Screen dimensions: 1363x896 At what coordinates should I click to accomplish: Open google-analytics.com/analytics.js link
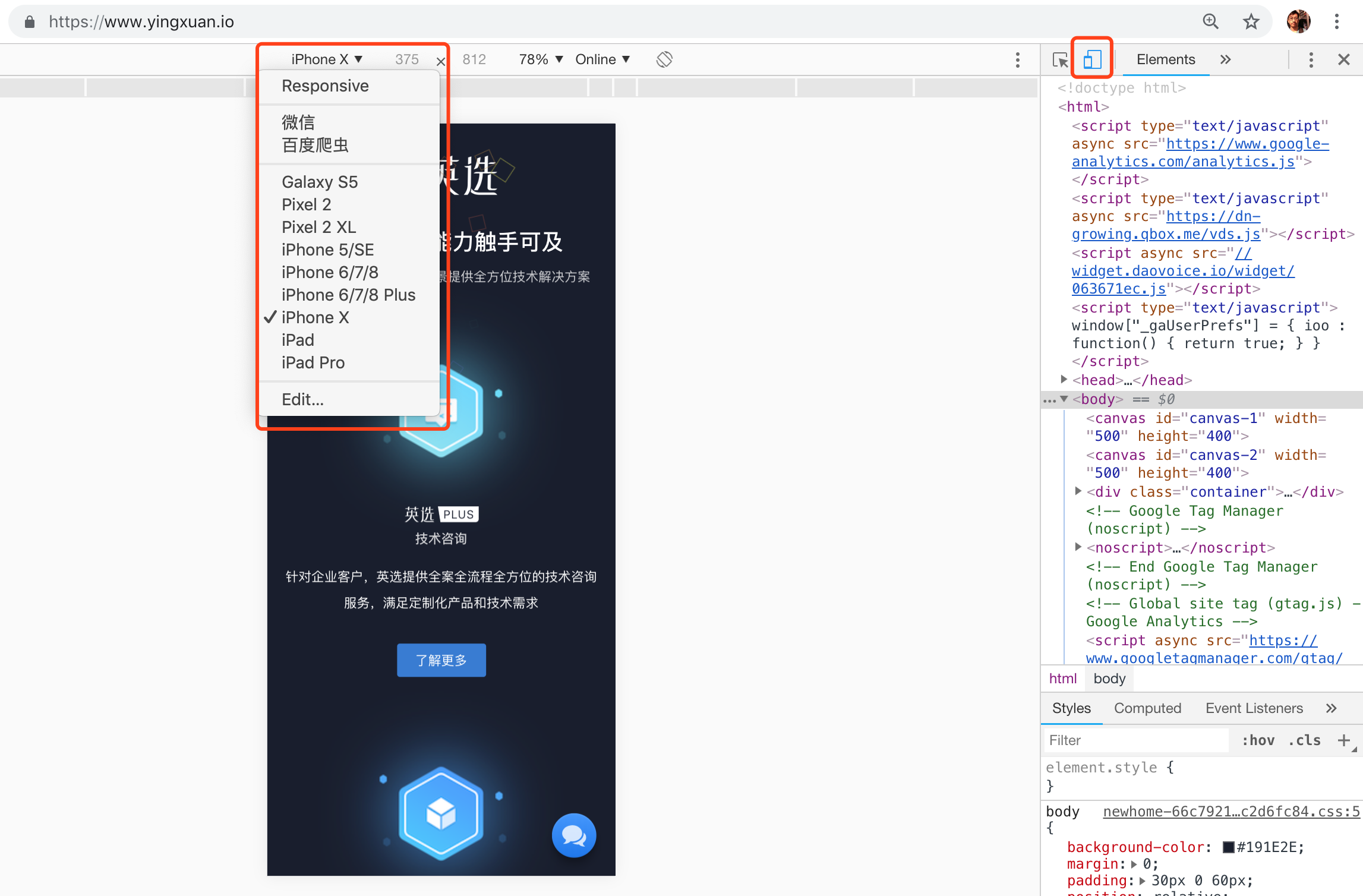[1200, 153]
